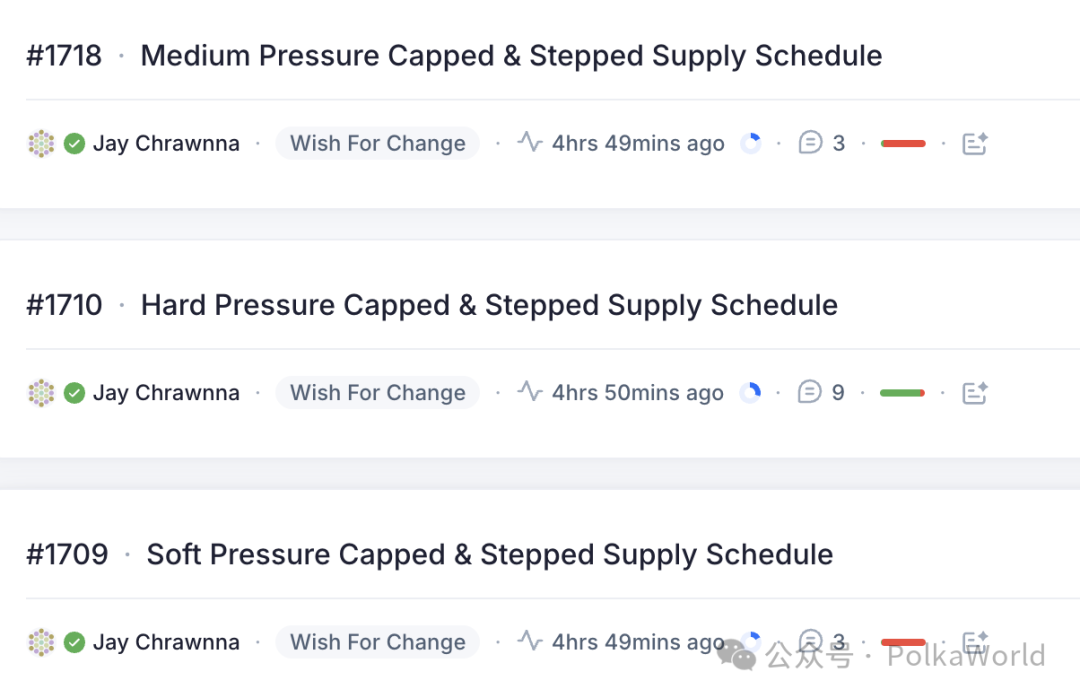
Task: Click the Wish For Change tag on #1718
Action: [x=378, y=144]
